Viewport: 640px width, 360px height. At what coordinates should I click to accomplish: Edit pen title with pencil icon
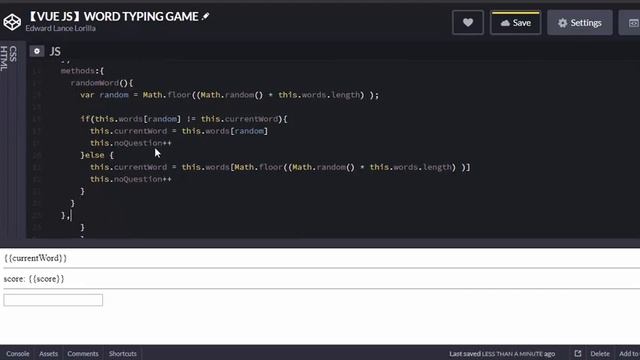(206, 16)
